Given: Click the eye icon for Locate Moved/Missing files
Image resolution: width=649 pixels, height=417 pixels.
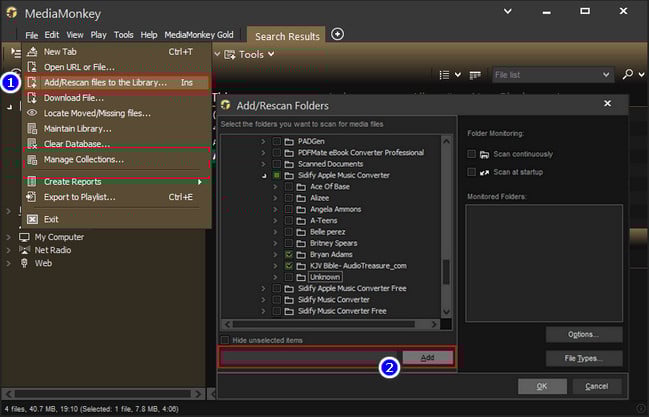Looking at the screenshot, I should 32,113.
